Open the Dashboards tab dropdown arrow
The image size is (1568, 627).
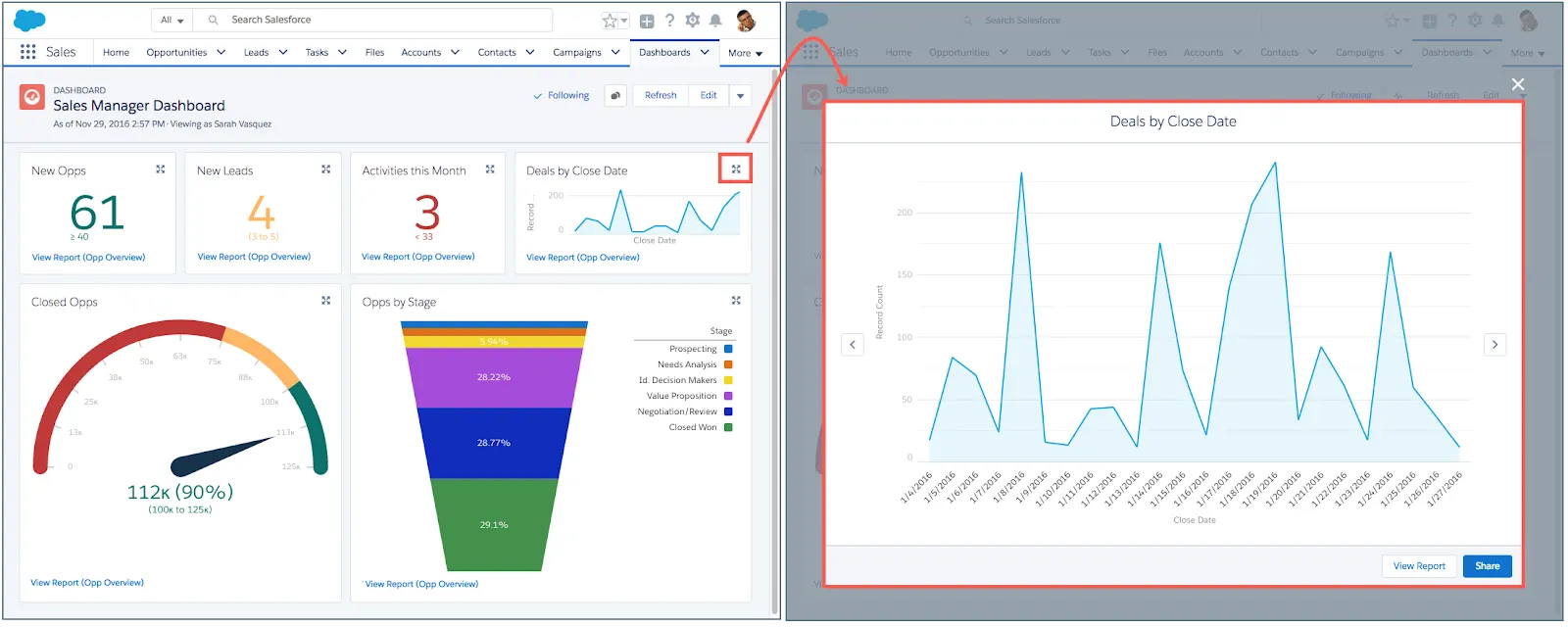pos(705,52)
